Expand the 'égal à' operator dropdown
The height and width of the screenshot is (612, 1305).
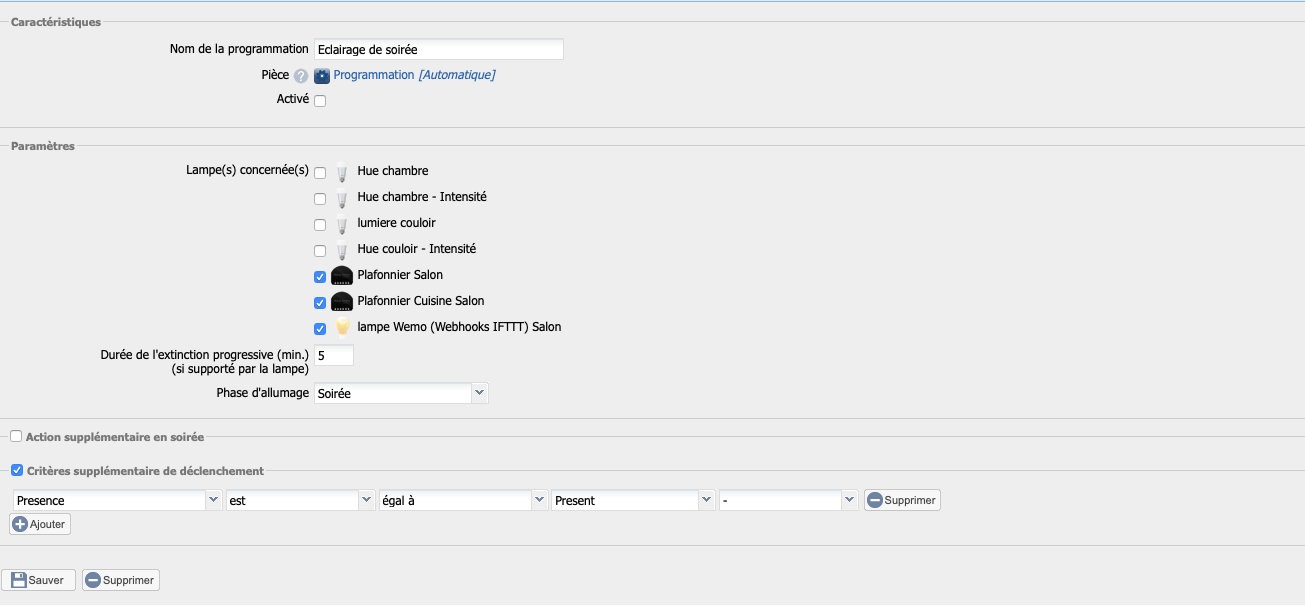coord(463,500)
